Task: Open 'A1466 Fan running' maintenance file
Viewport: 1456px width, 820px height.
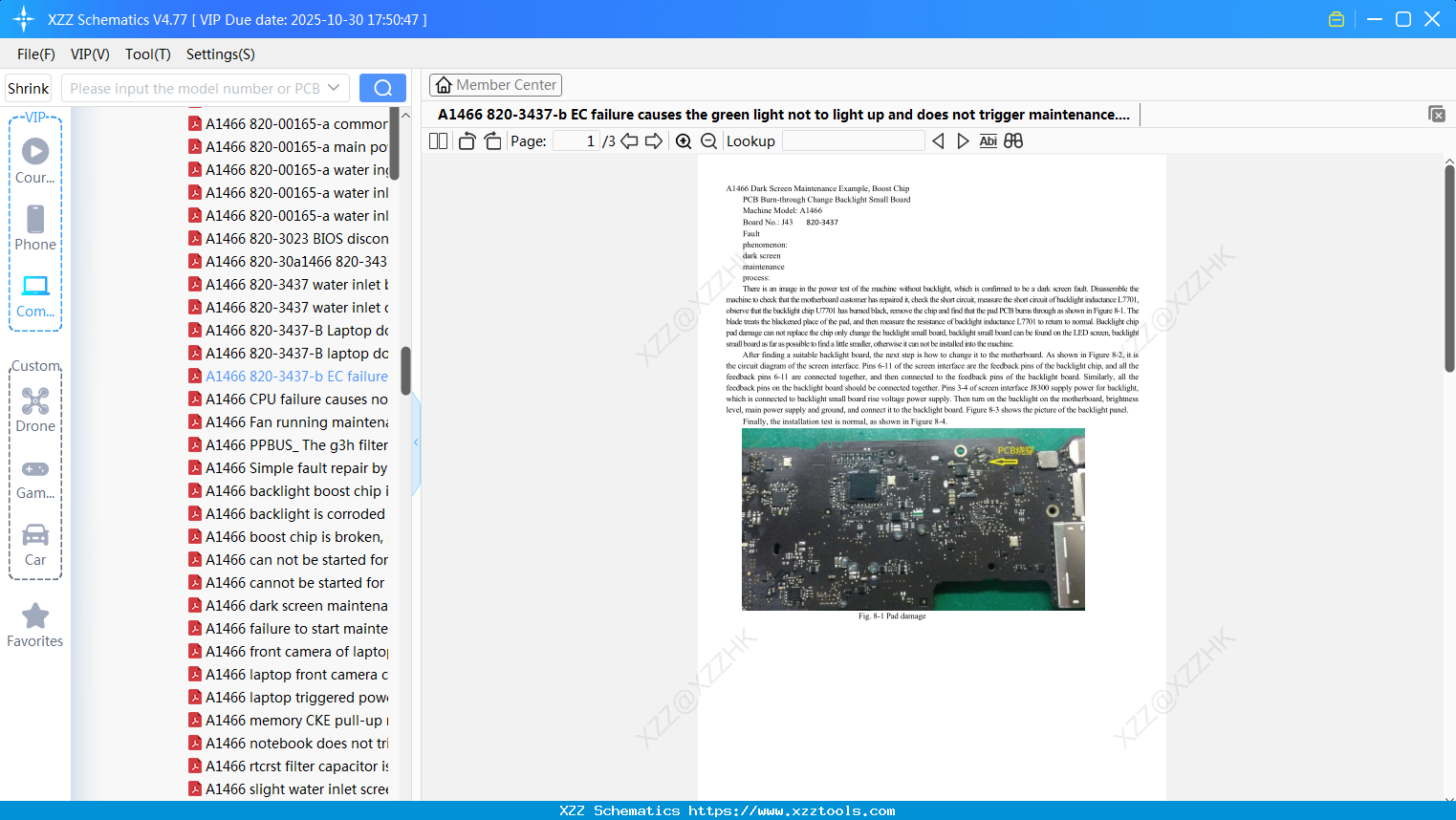Action: pos(297,422)
